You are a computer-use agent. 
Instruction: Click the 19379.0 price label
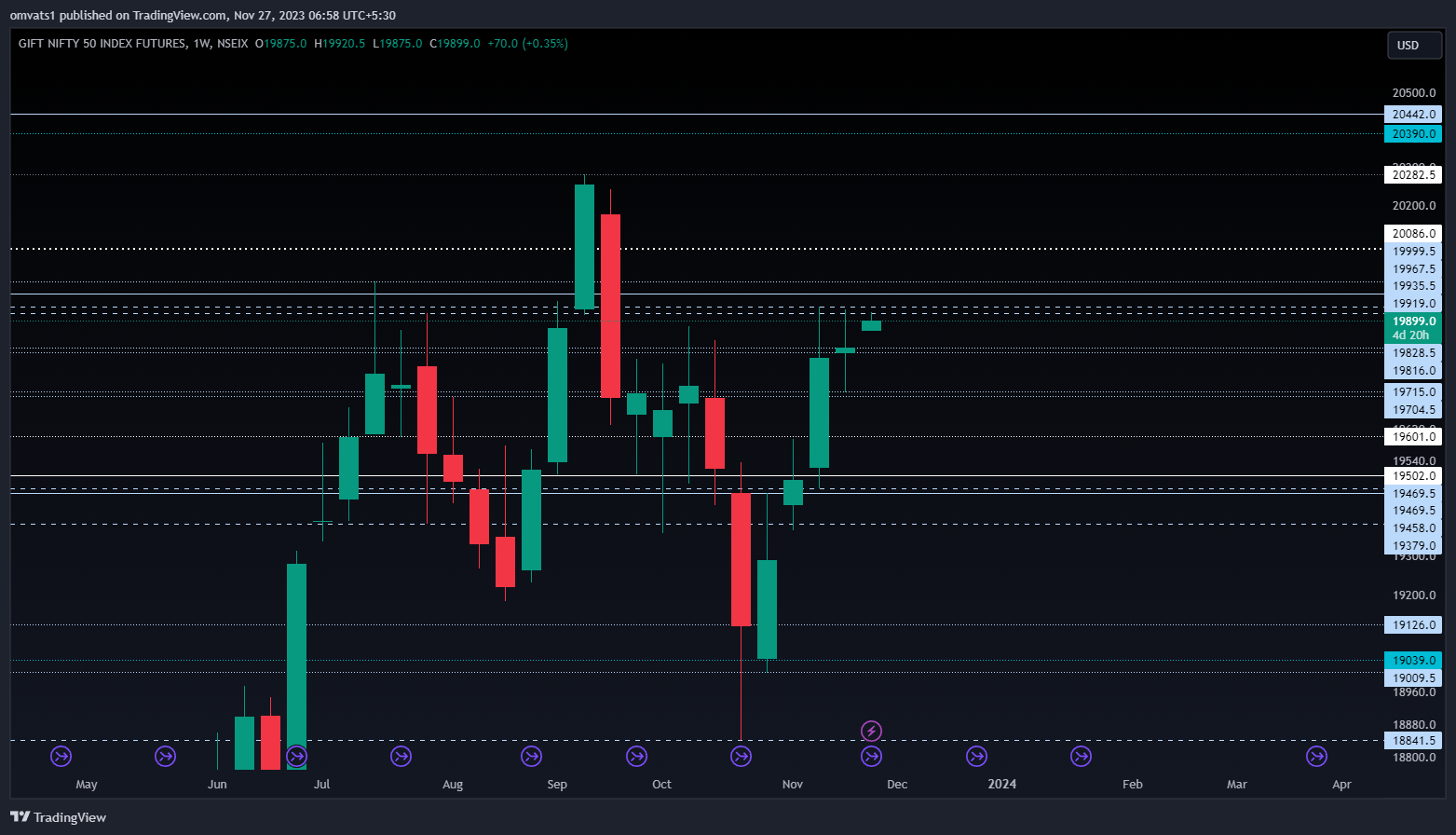(x=1413, y=546)
